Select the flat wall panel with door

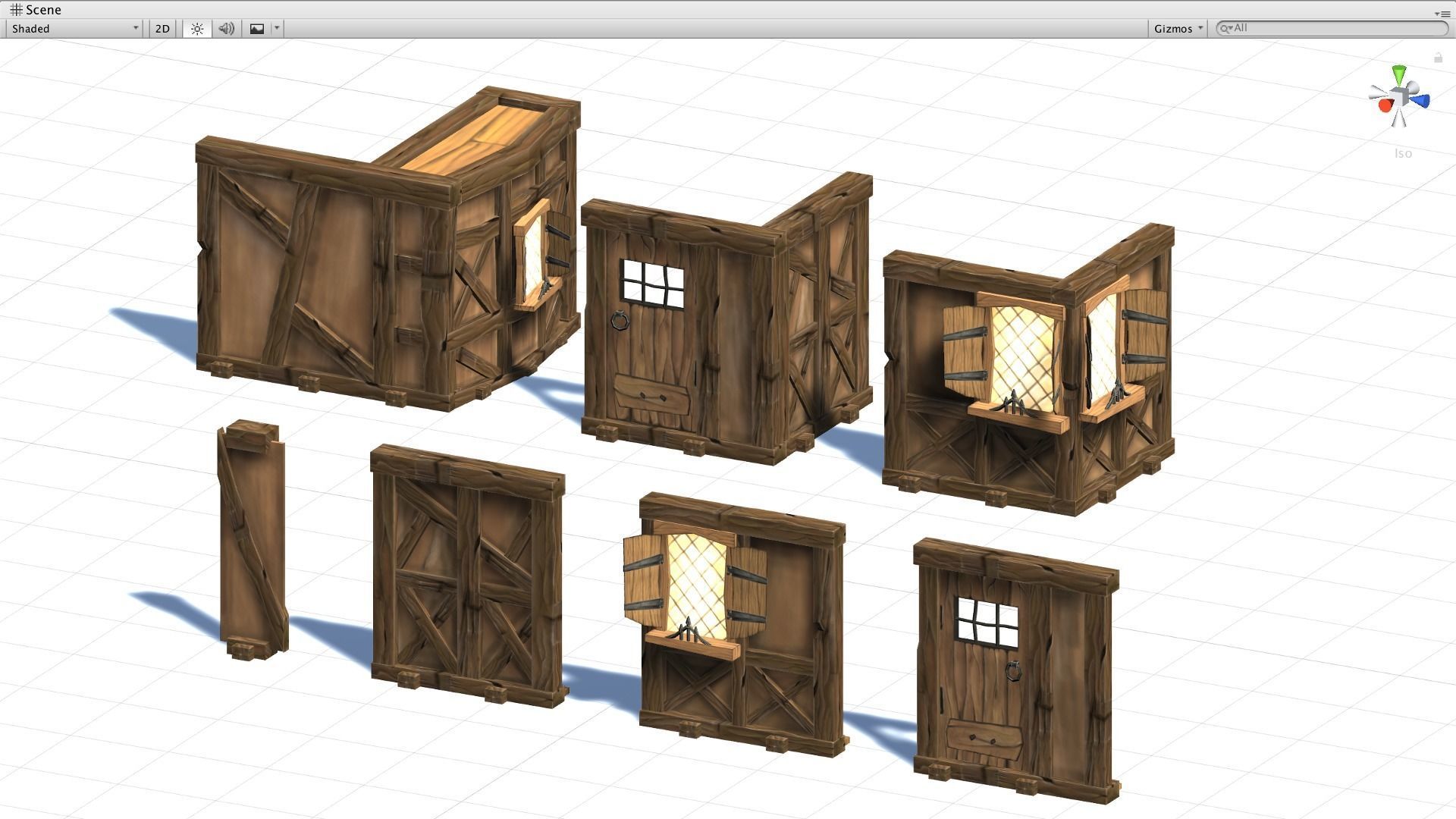(x=1016, y=670)
